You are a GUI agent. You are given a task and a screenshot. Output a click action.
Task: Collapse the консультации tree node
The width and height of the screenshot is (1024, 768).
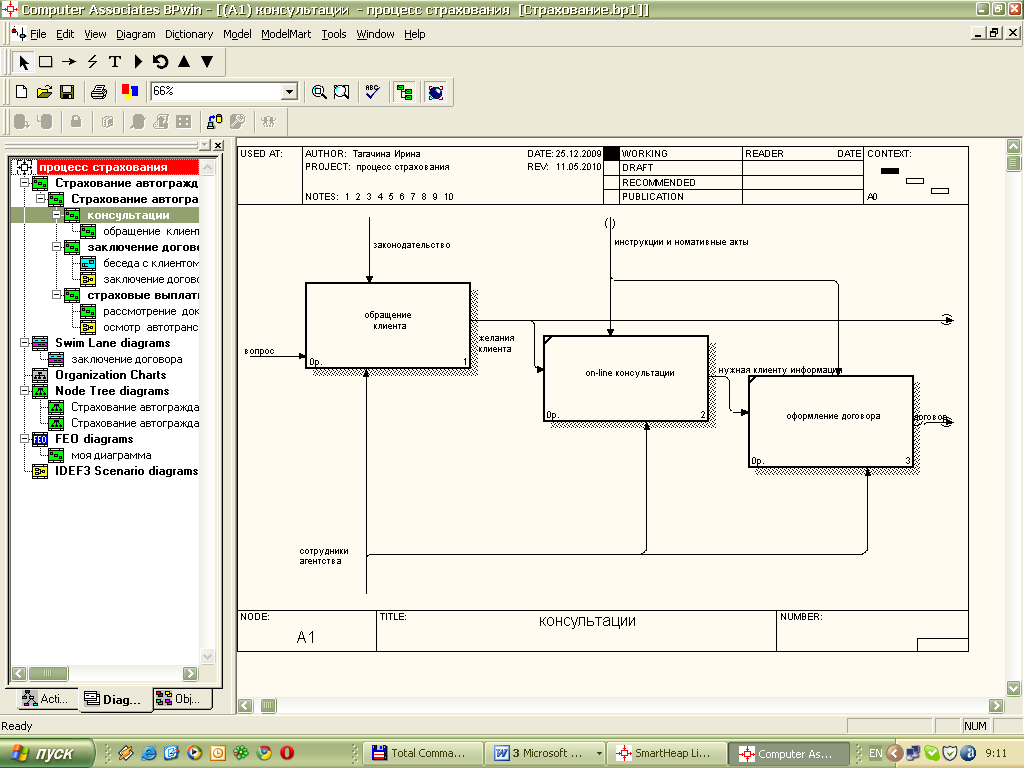pos(56,215)
